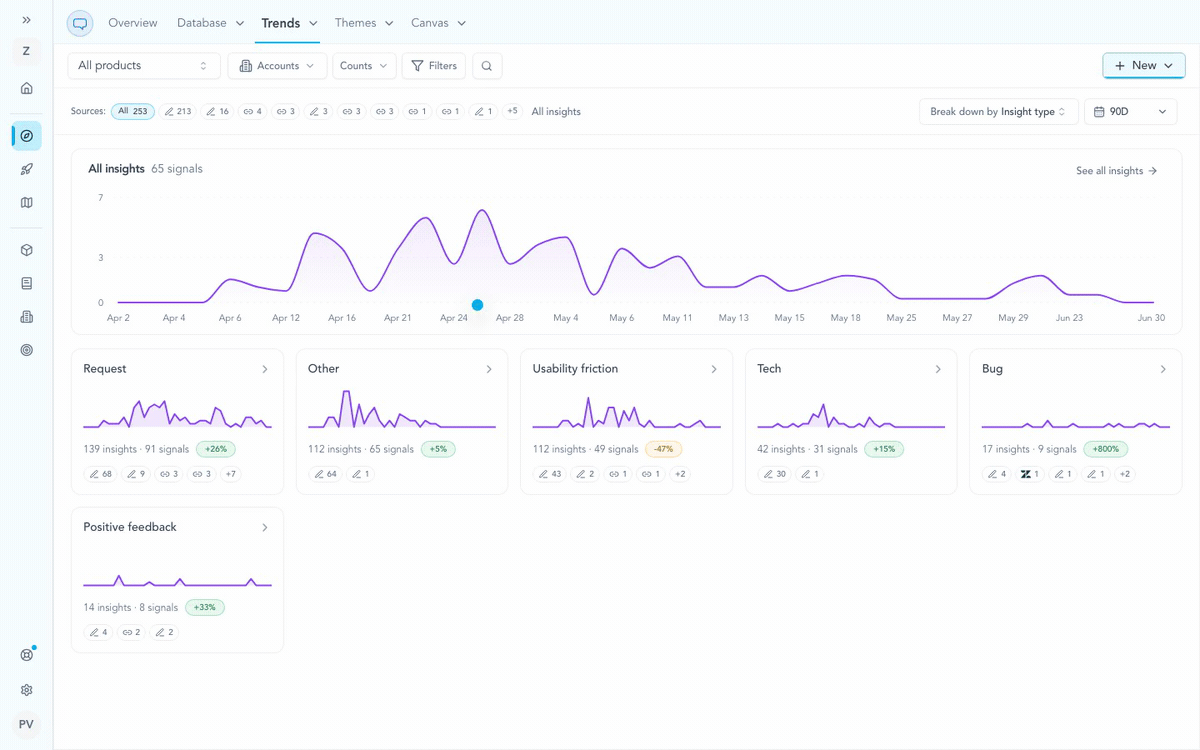Open Break down by Insight type selector

(999, 112)
